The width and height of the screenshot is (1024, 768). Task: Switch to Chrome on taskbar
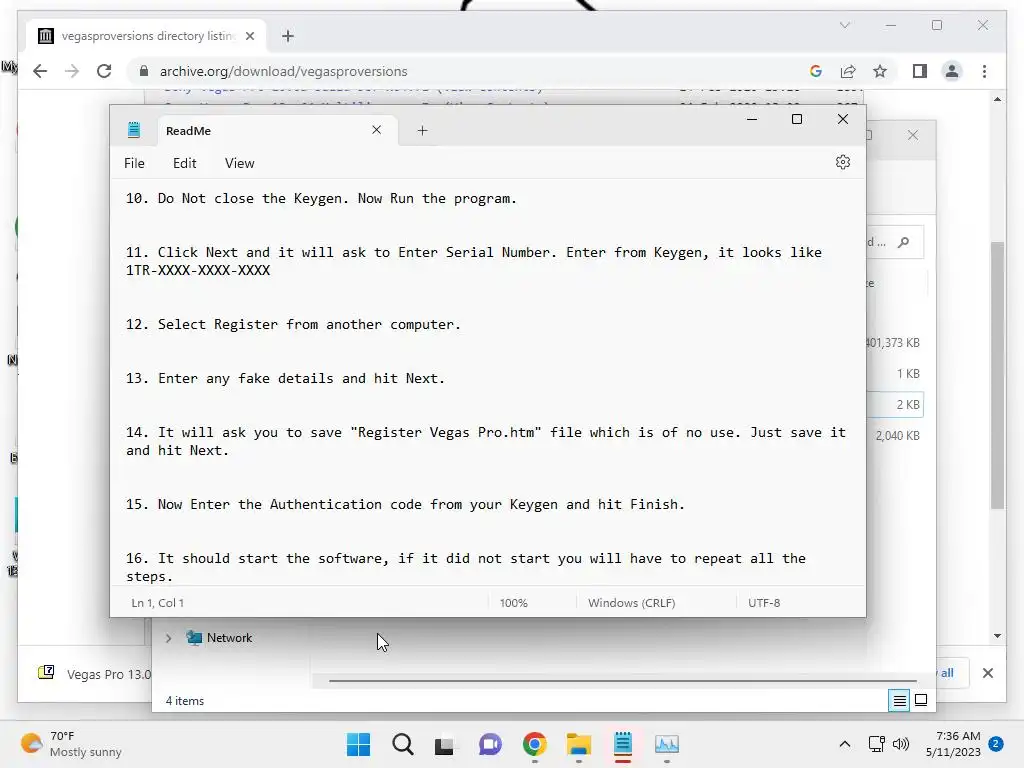pos(534,744)
